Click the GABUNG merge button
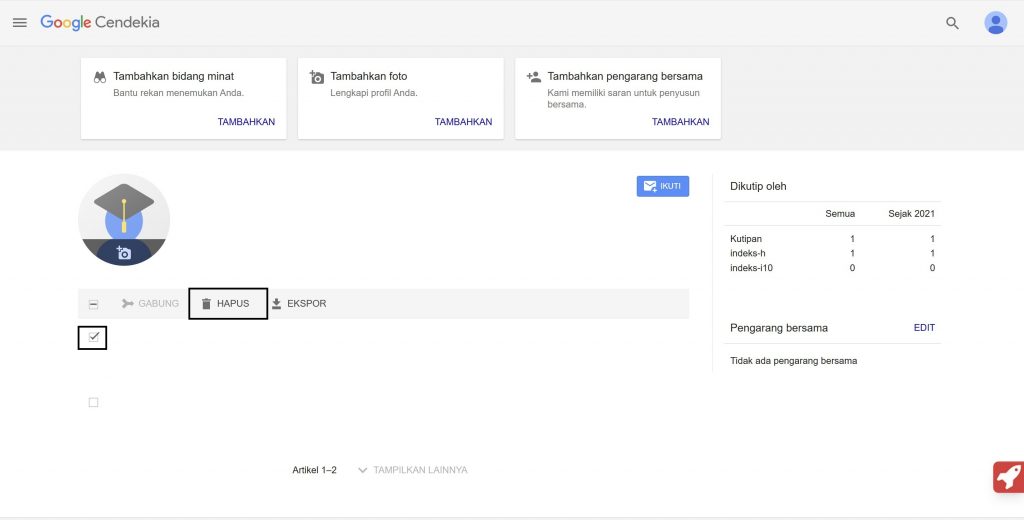Viewport: 1024px width, 520px height. click(x=150, y=304)
